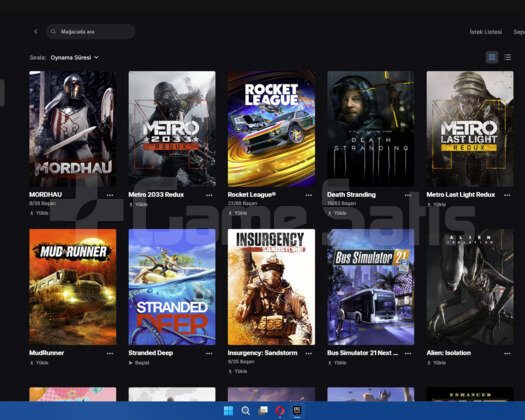Open the Opera browser from taskbar
The image size is (525, 420).
coord(280,411)
